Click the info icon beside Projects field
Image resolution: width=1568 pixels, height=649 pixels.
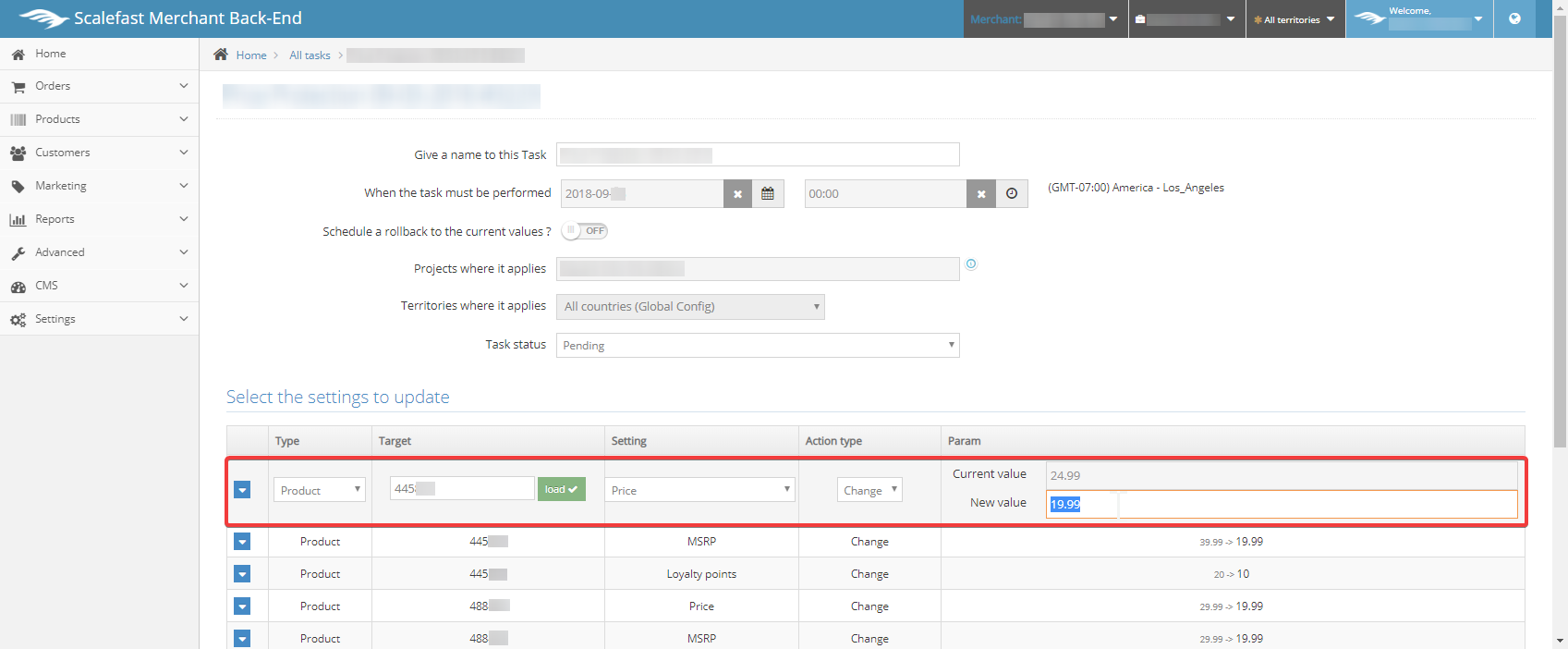[x=971, y=264]
